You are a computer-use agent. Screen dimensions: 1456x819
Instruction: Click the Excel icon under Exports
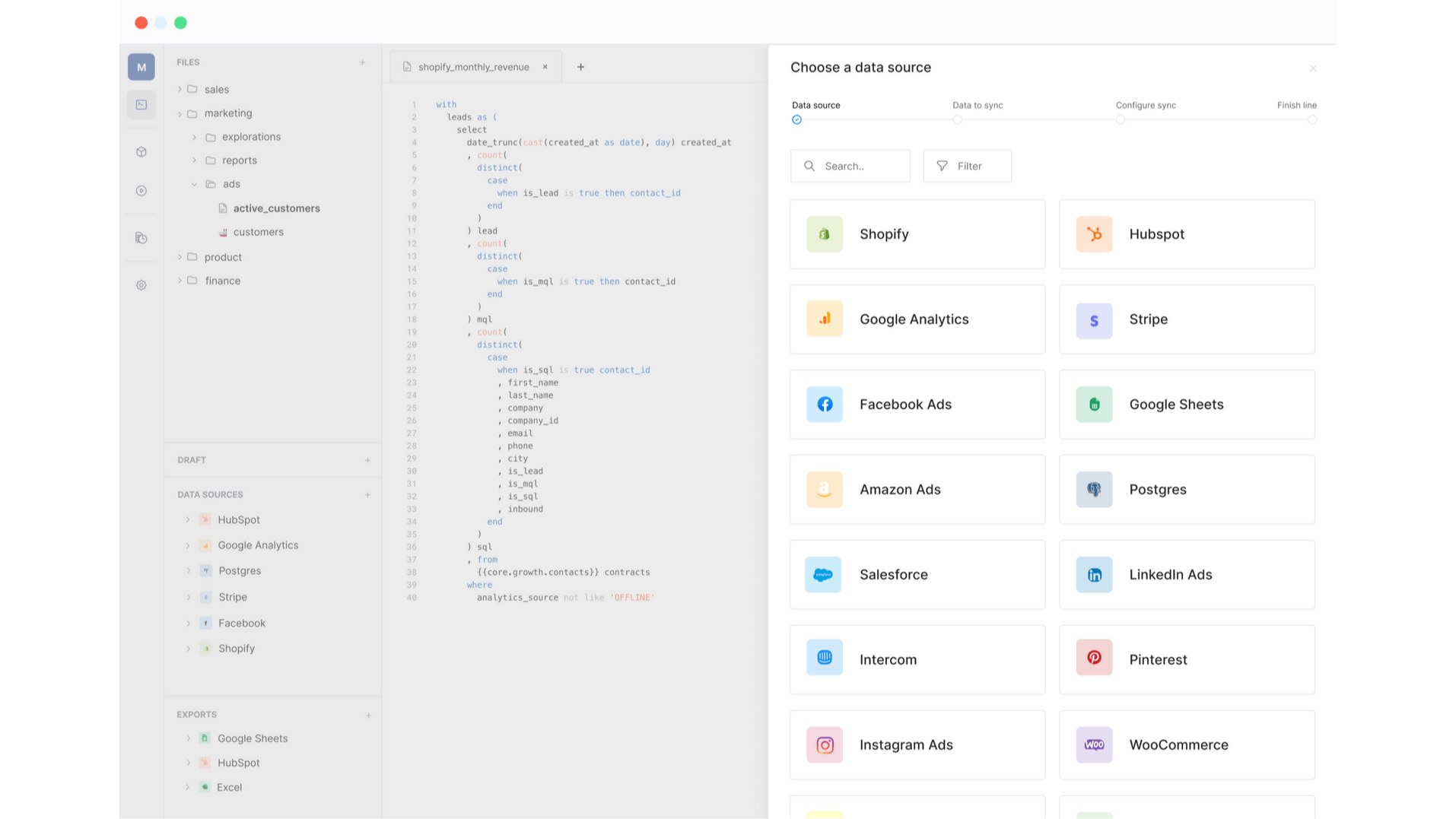205,787
